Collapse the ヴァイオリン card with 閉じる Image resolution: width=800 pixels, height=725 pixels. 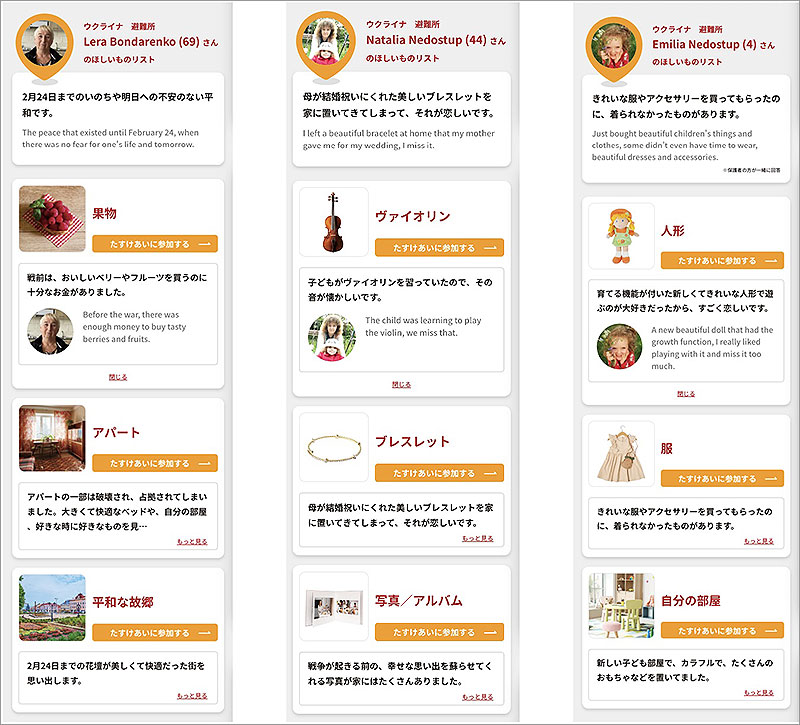click(x=402, y=385)
